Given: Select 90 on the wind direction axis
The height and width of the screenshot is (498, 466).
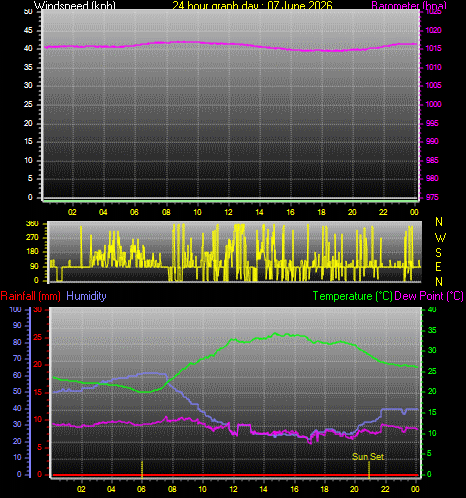Looking at the screenshot, I should click(34, 266).
